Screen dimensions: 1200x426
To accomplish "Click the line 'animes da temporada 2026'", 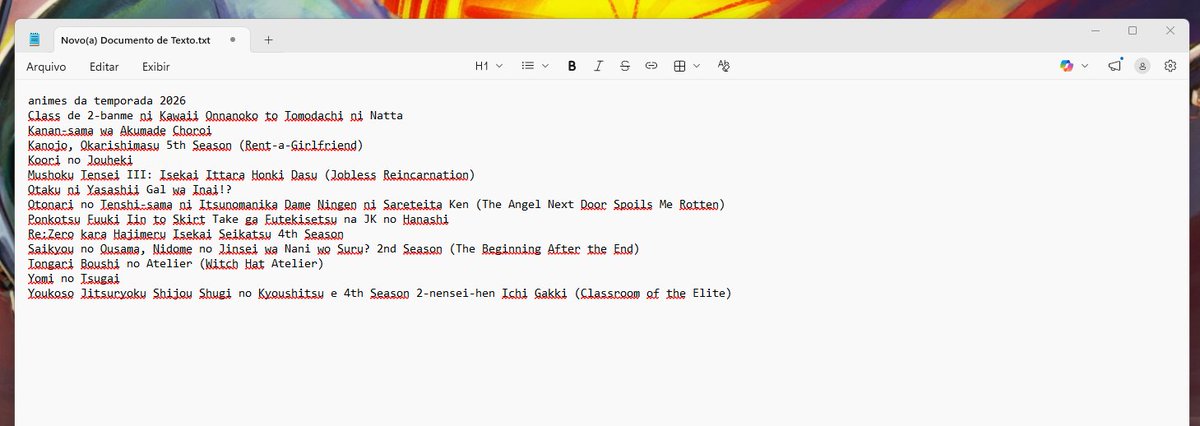I will [x=107, y=100].
